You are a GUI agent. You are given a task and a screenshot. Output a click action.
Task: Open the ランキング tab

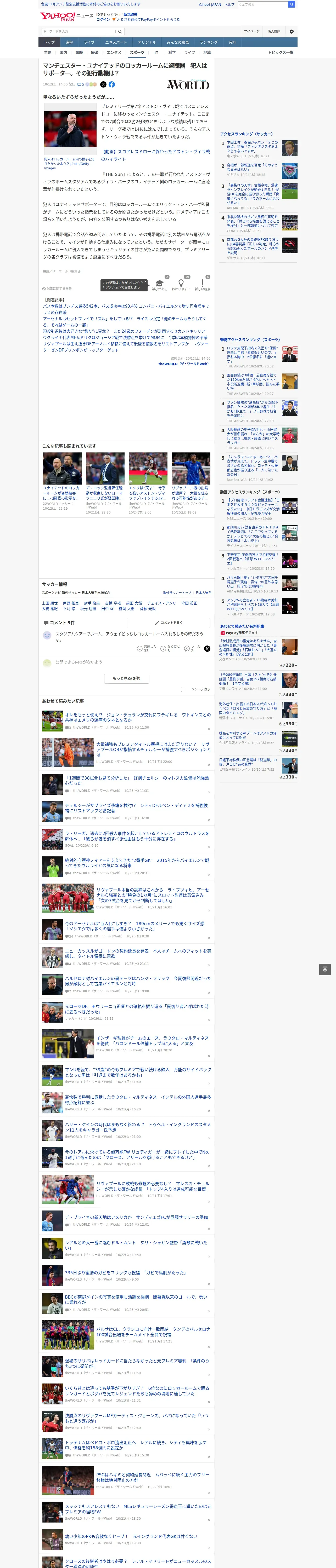209,43
